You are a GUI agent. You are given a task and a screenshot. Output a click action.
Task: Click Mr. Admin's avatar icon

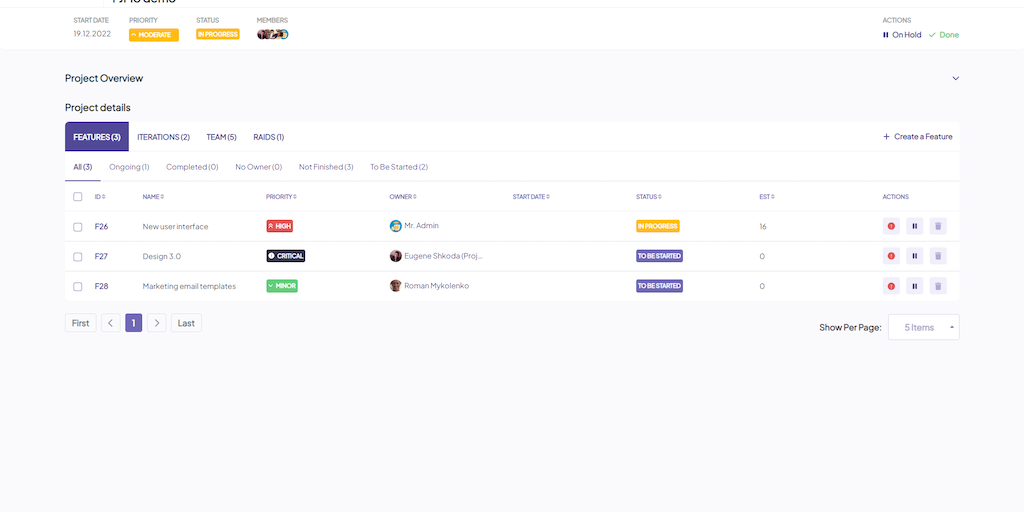pos(395,226)
